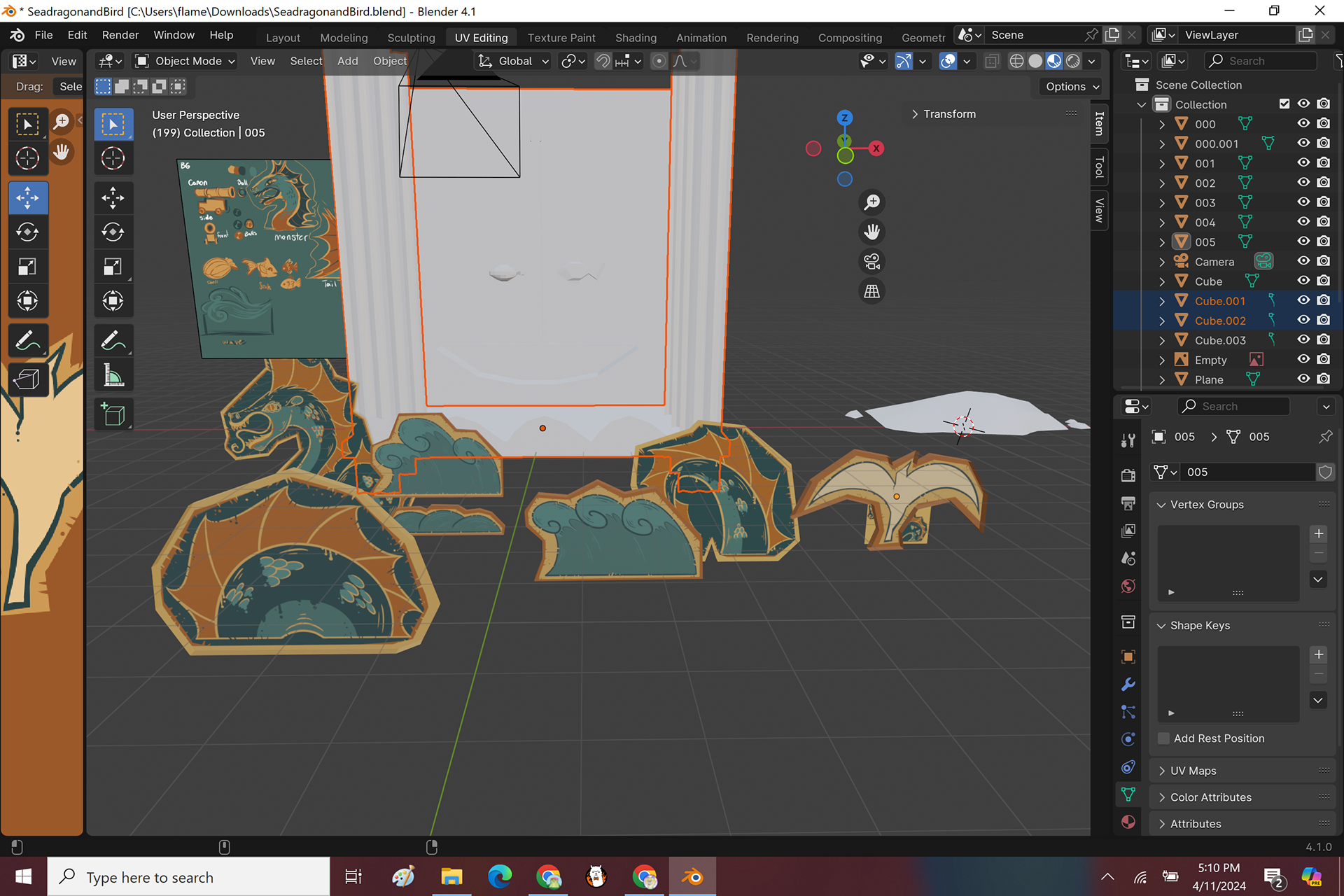The image size is (1344, 896).
Task: Click the mesh name field 005
Action: click(1249, 472)
